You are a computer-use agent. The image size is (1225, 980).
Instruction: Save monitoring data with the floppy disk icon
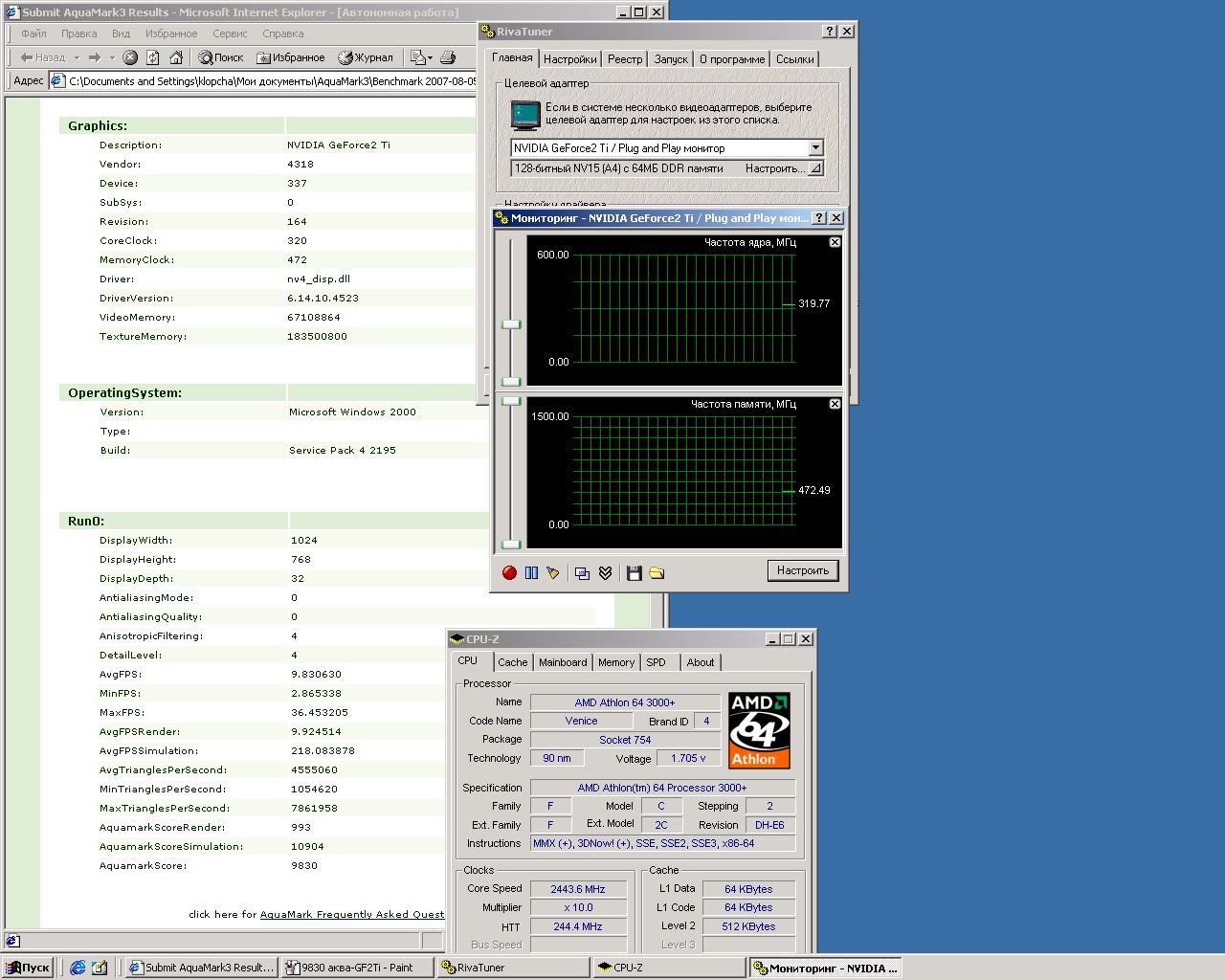[x=634, y=572]
